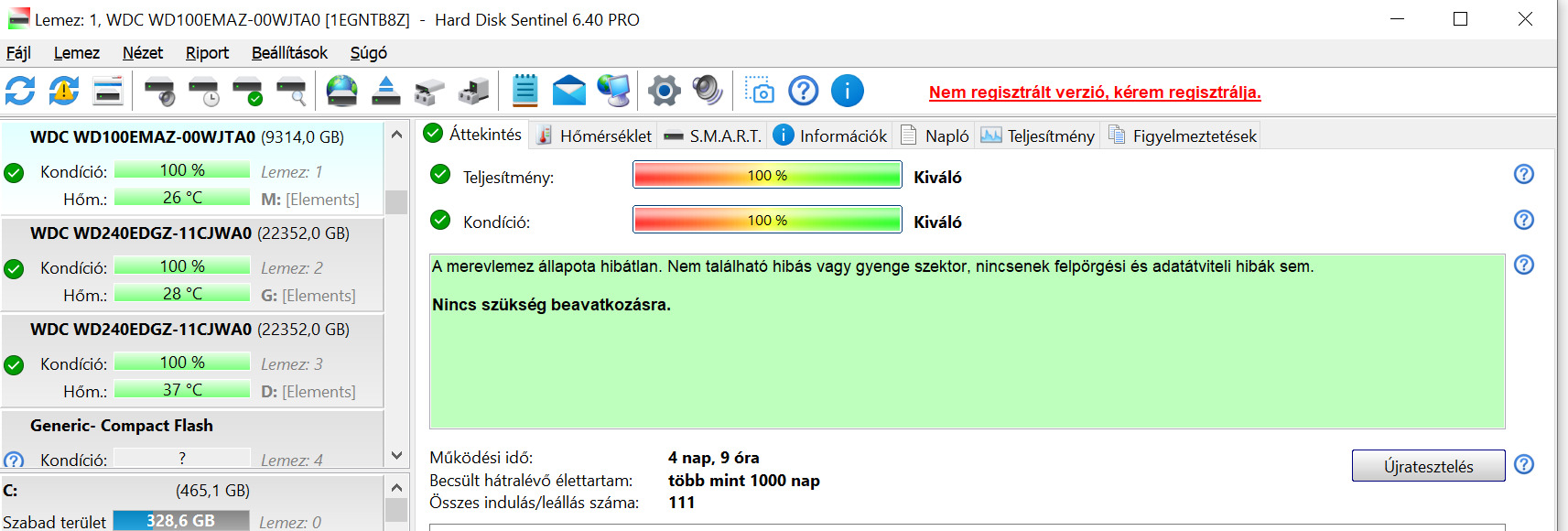Select WDC WD240EDGZ disk labeled Lemez: 2
The width and height of the screenshot is (1568, 531).
pos(192,265)
